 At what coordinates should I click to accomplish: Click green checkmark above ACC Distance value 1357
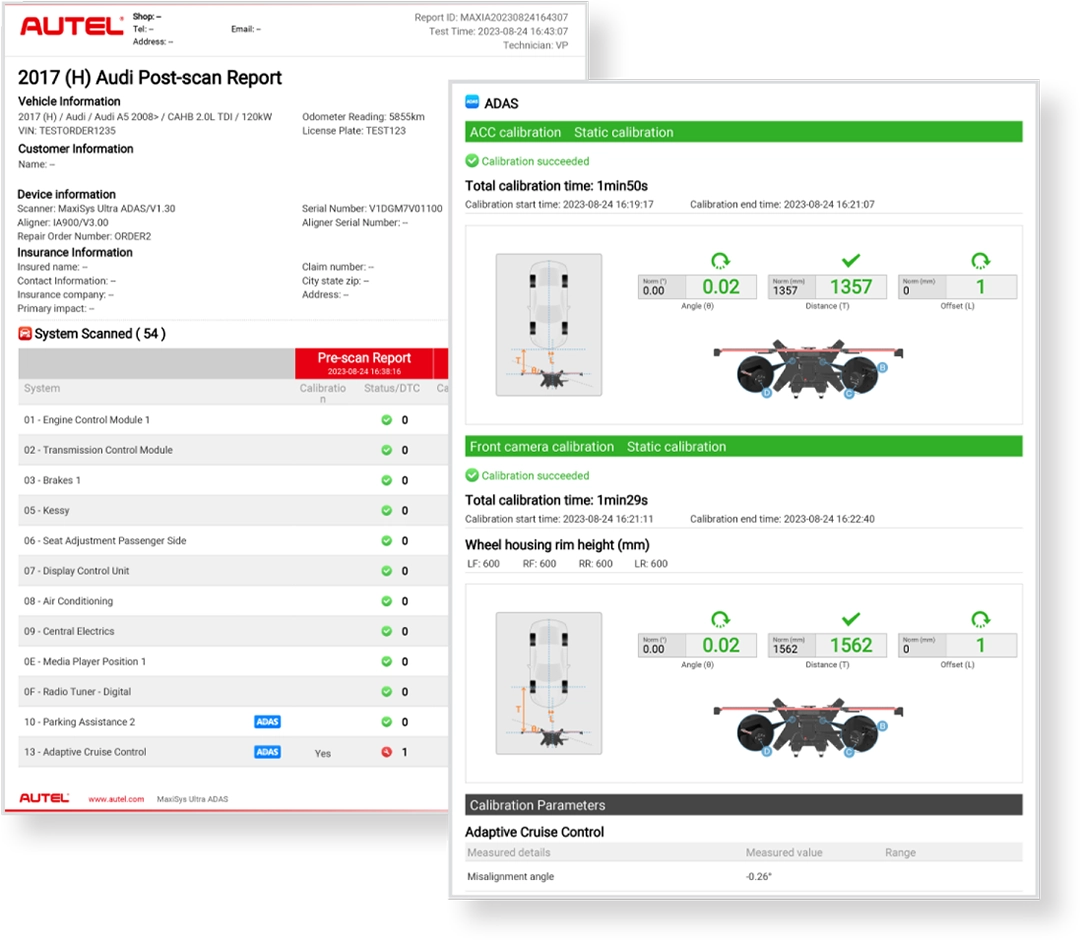pos(851,260)
